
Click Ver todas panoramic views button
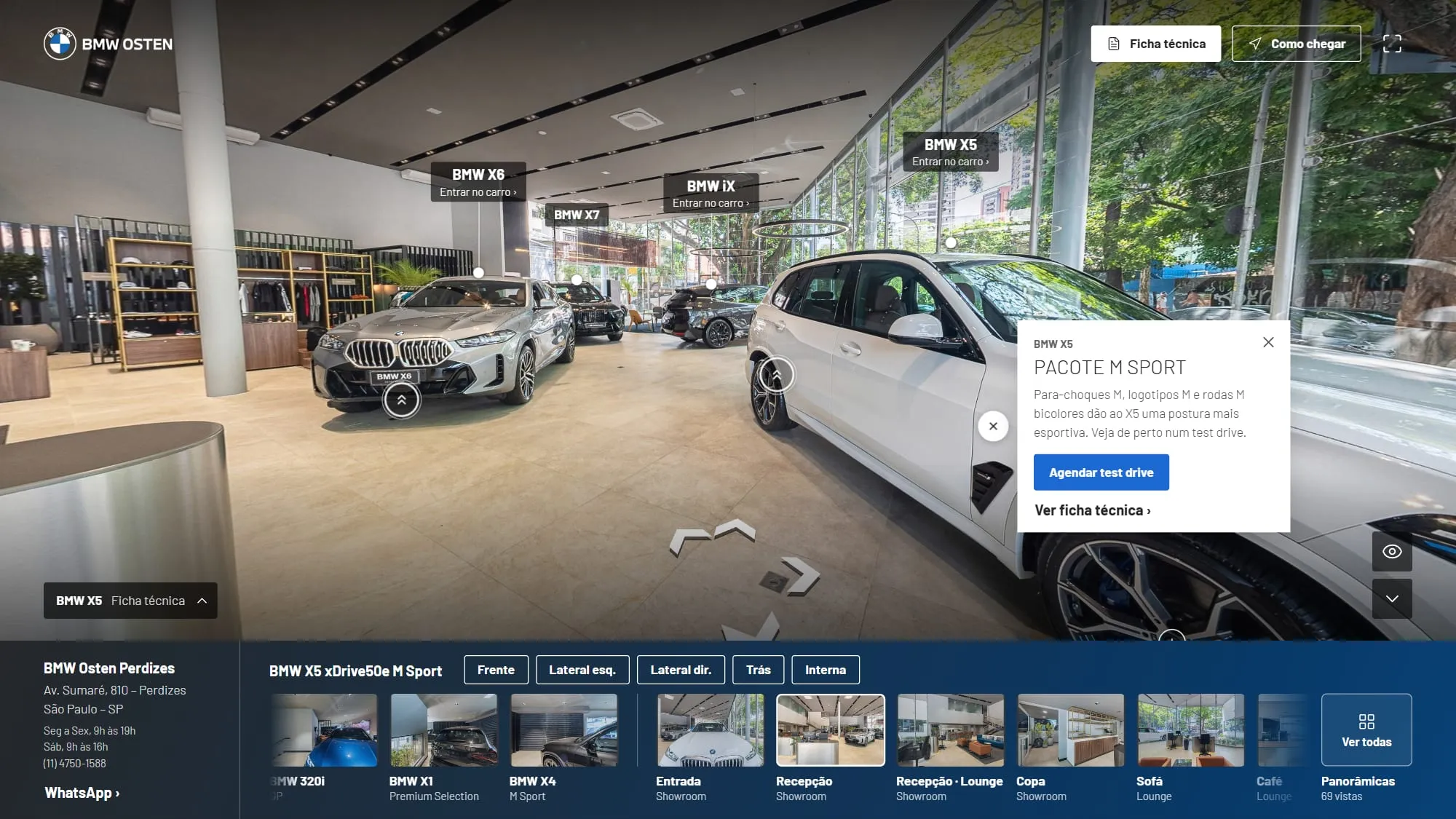pos(1366,729)
